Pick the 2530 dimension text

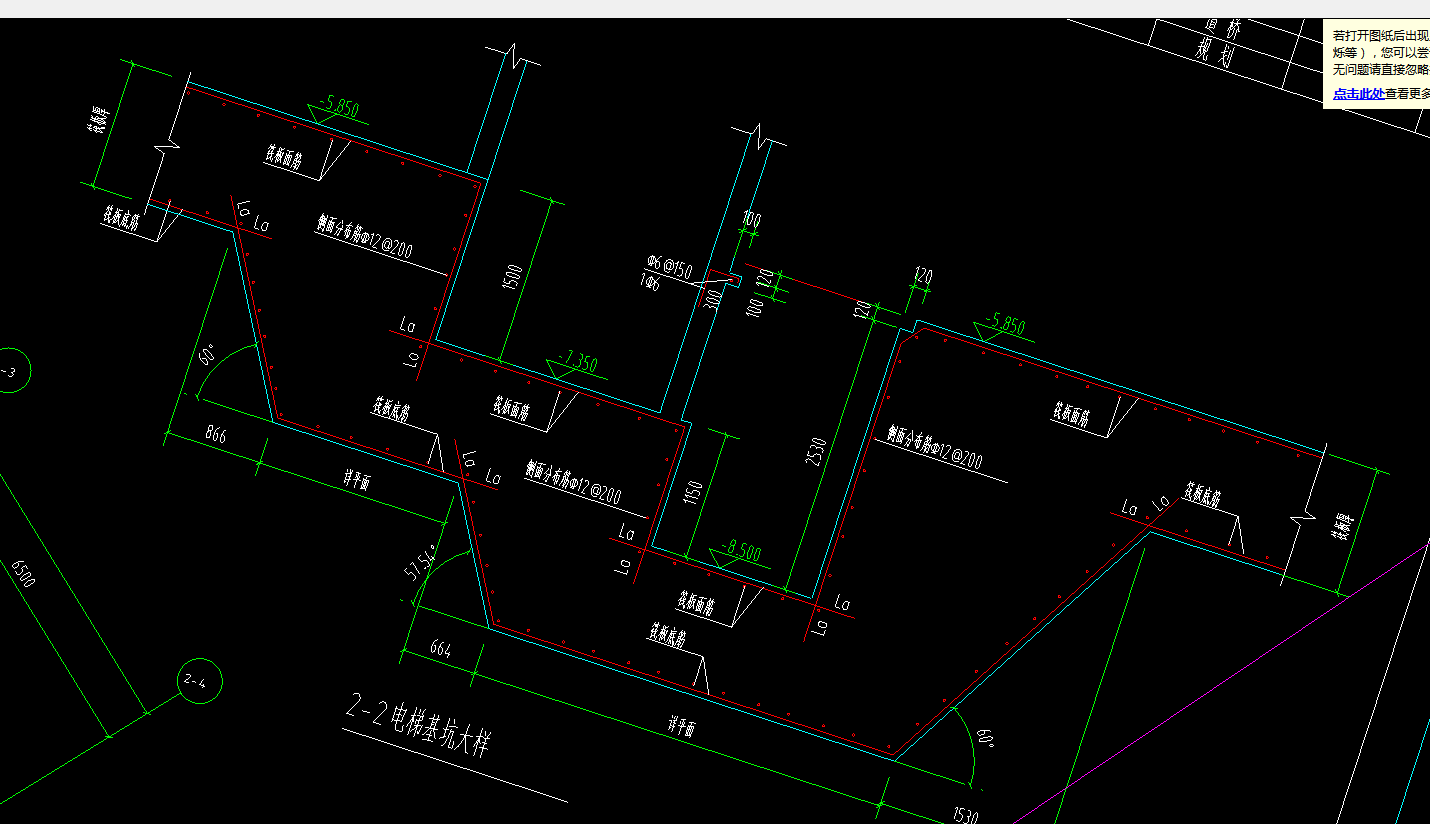click(818, 451)
